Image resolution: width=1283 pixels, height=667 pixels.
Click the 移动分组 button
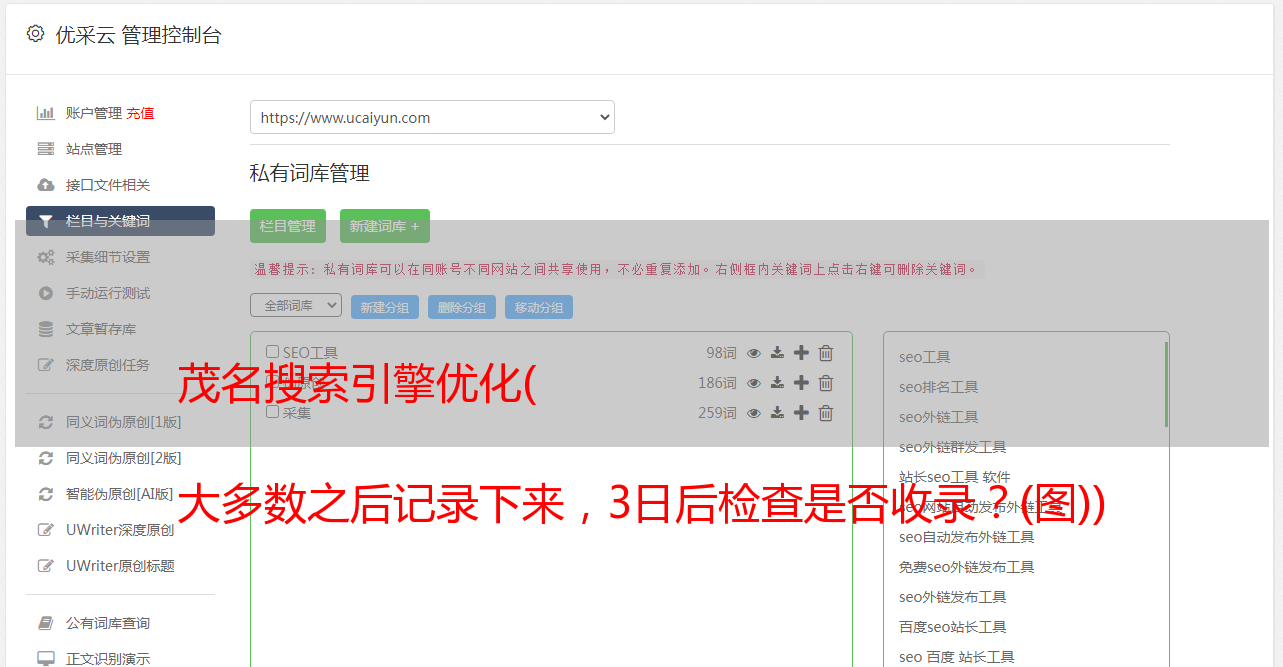pos(539,307)
